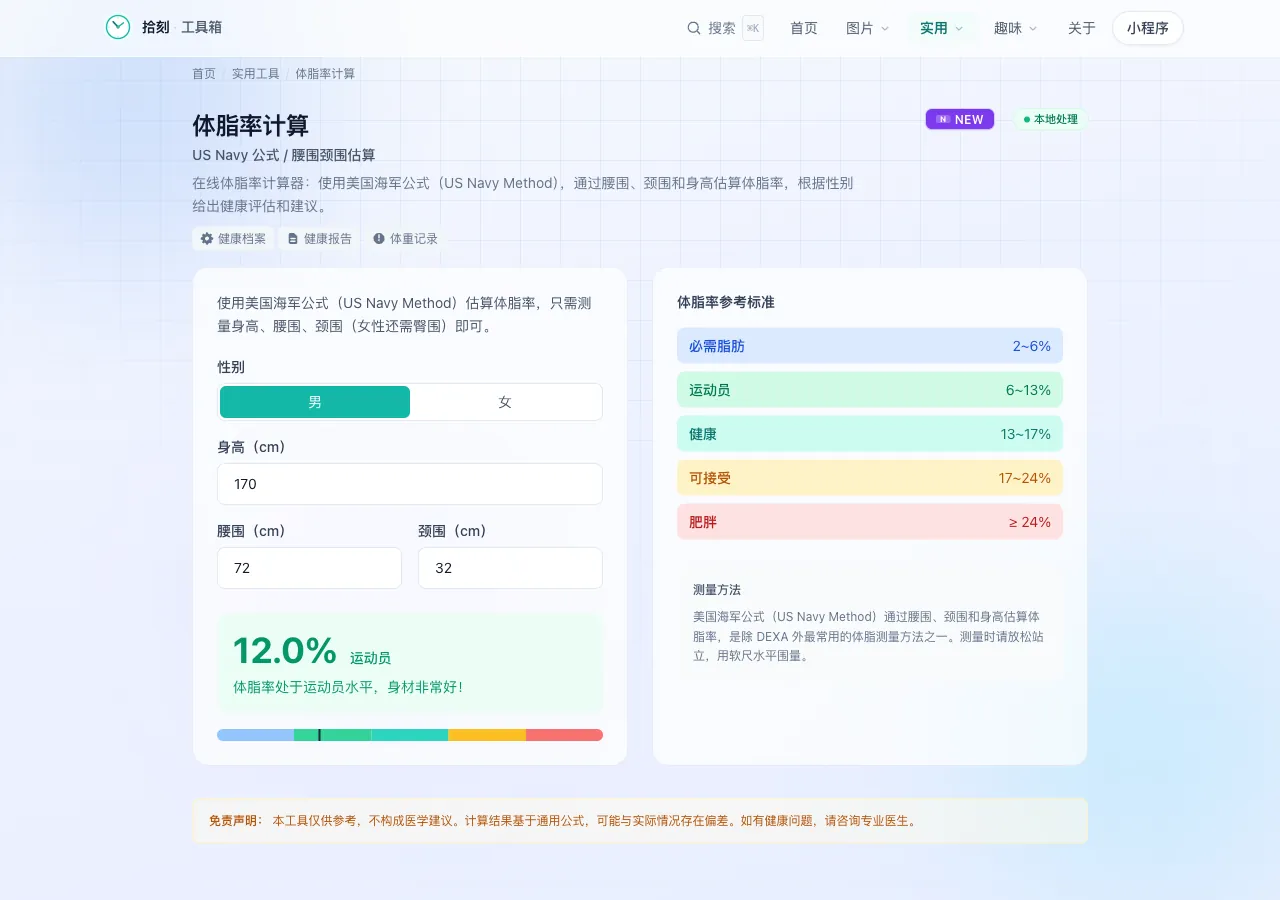Click the 可接受 17~24% reference row
This screenshot has height=900, width=1280.
tap(870, 478)
